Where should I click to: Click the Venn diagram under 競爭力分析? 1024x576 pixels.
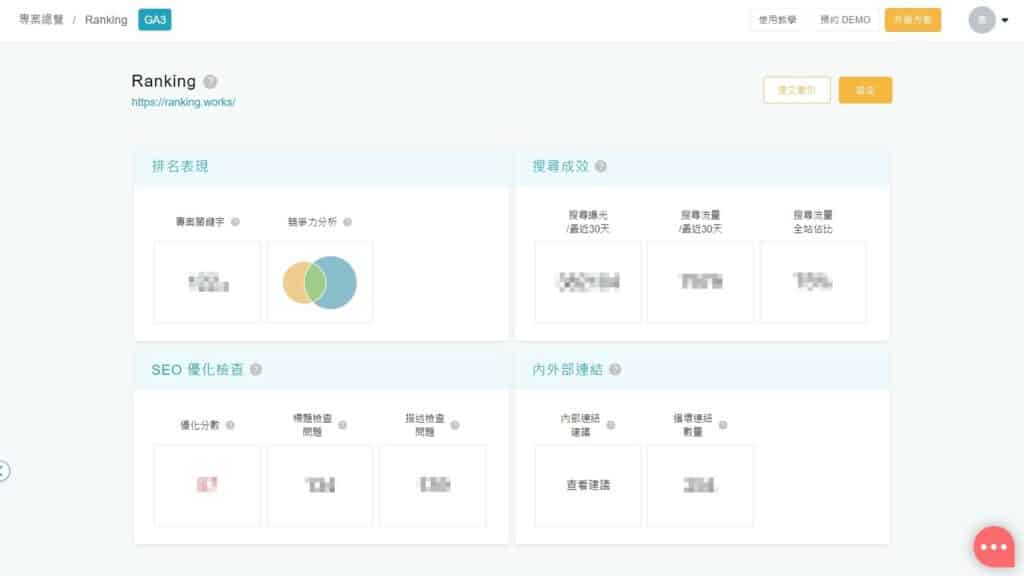coord(320,281)
